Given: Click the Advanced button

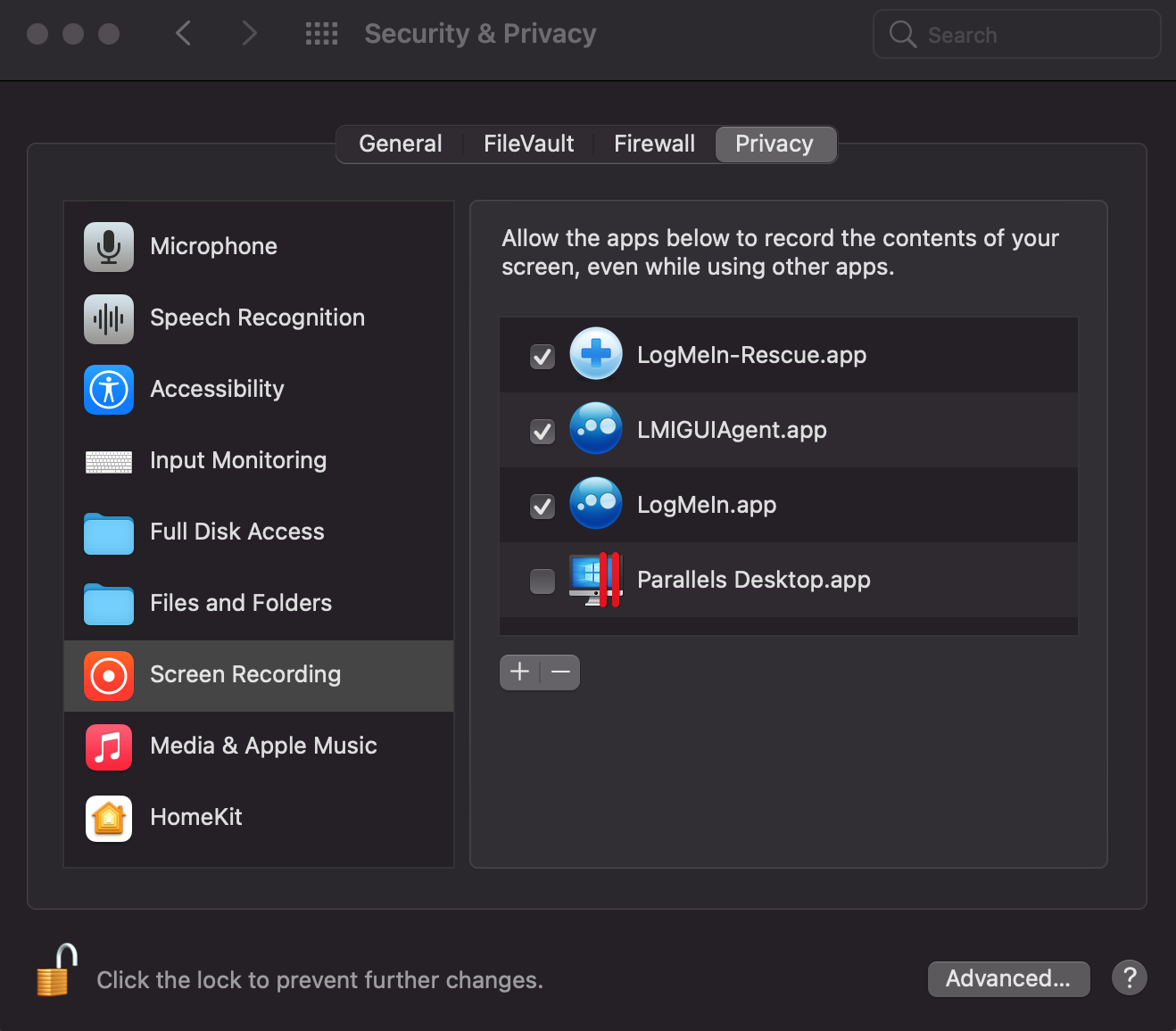Looking at the screenshot, I should (x=1008, y=978).
